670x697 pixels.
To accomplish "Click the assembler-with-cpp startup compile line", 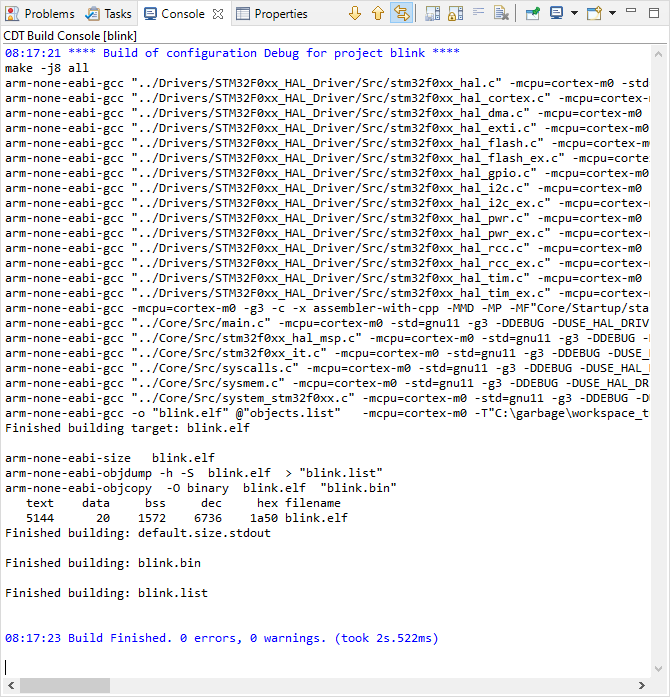I will [x=327, y=308].
